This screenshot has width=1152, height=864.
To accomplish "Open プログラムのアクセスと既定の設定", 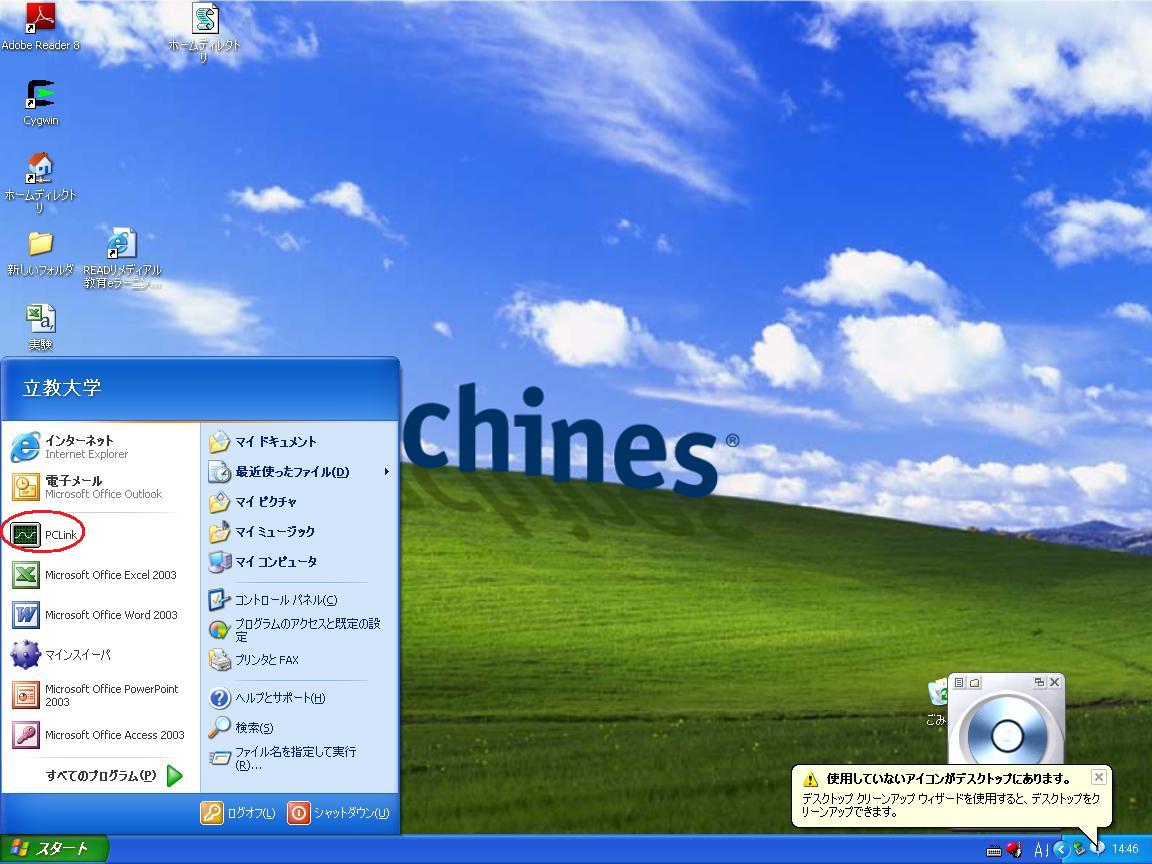I will (299, 630).
